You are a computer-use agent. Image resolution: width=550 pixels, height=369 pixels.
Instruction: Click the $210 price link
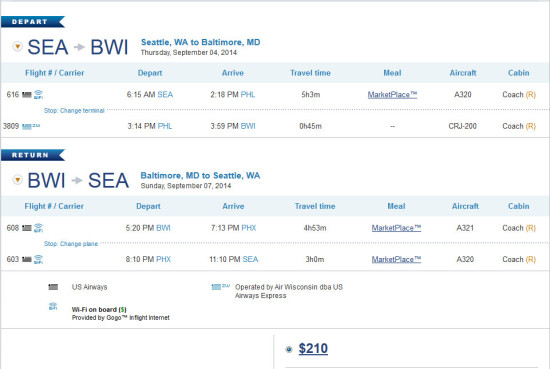pyautogui.click(x=313, y=349)
